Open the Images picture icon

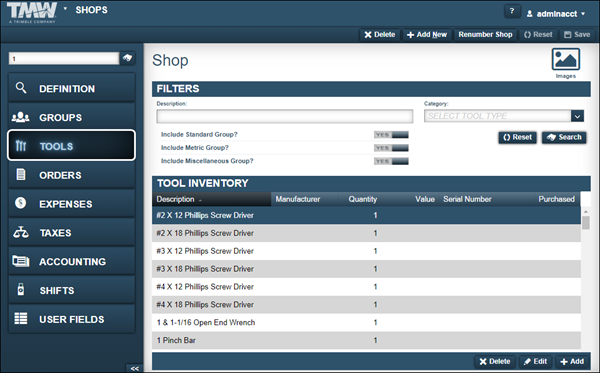click(566, 59)
